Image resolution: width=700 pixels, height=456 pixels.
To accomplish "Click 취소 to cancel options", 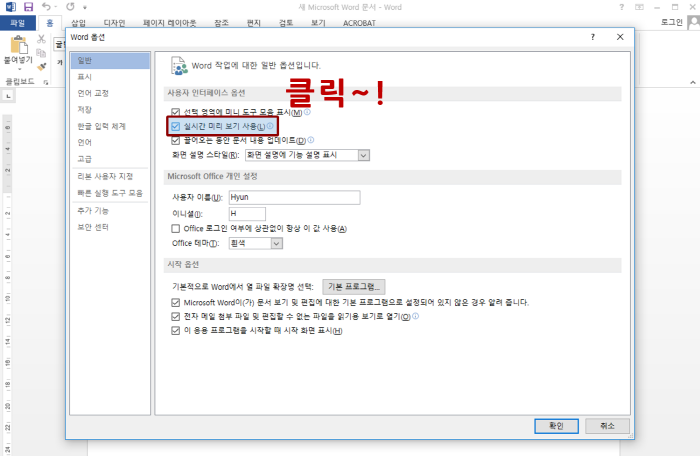I will (x=607, y=426).
